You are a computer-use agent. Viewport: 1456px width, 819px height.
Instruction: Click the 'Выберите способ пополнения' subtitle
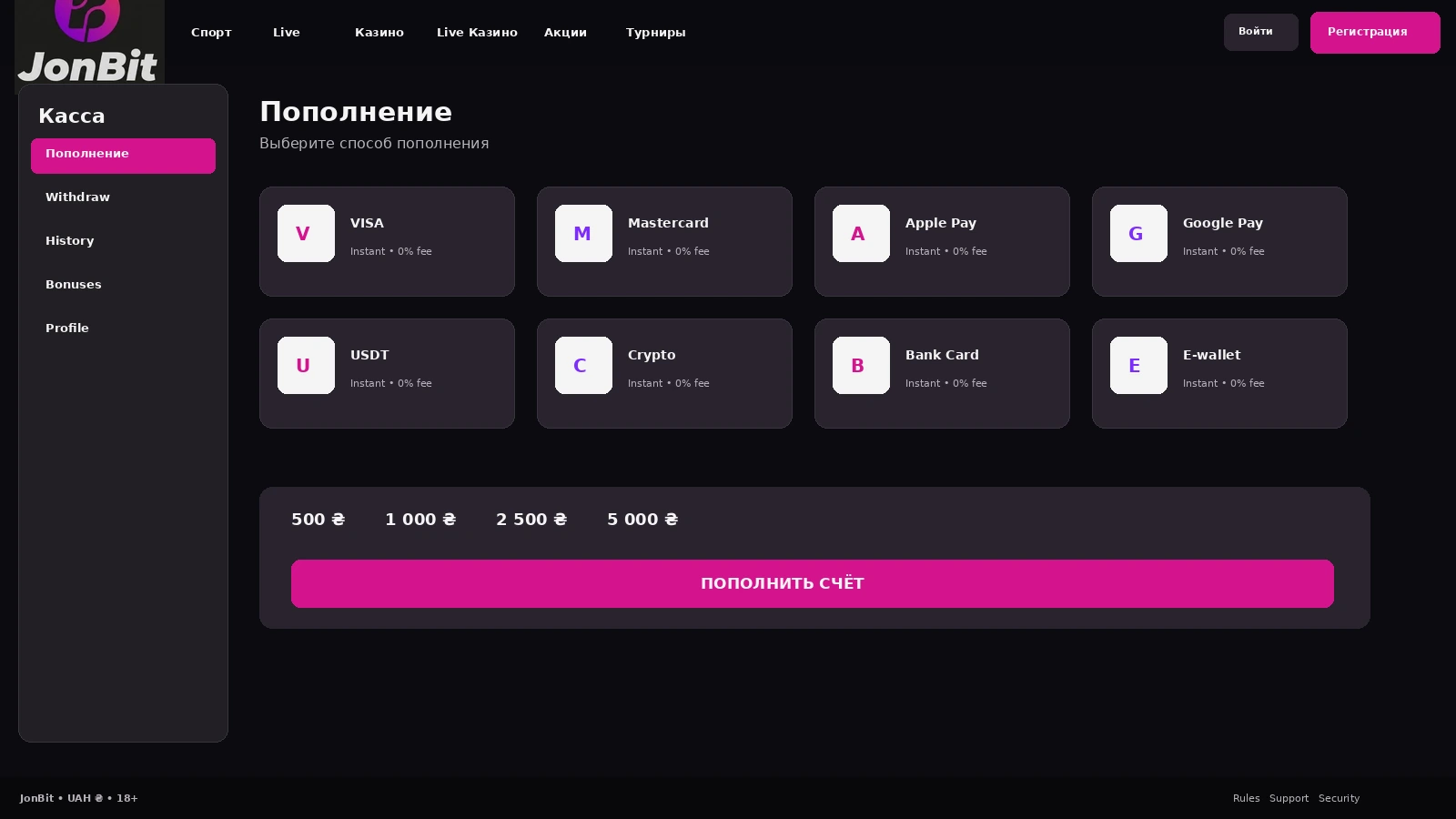click(x=374, y=144)
